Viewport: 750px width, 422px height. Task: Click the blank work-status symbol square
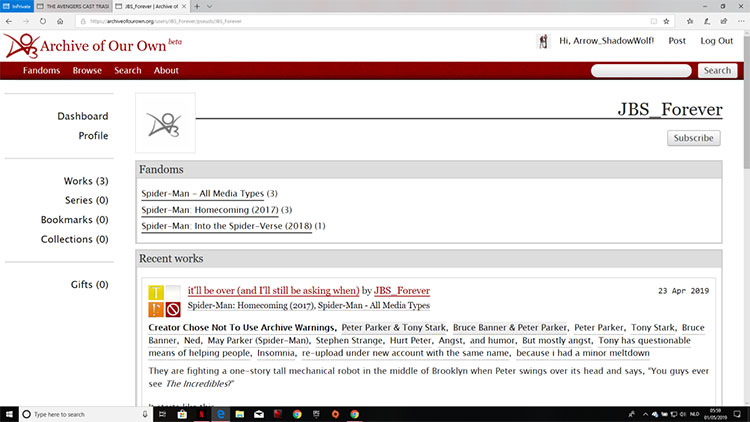click(173, 292)
